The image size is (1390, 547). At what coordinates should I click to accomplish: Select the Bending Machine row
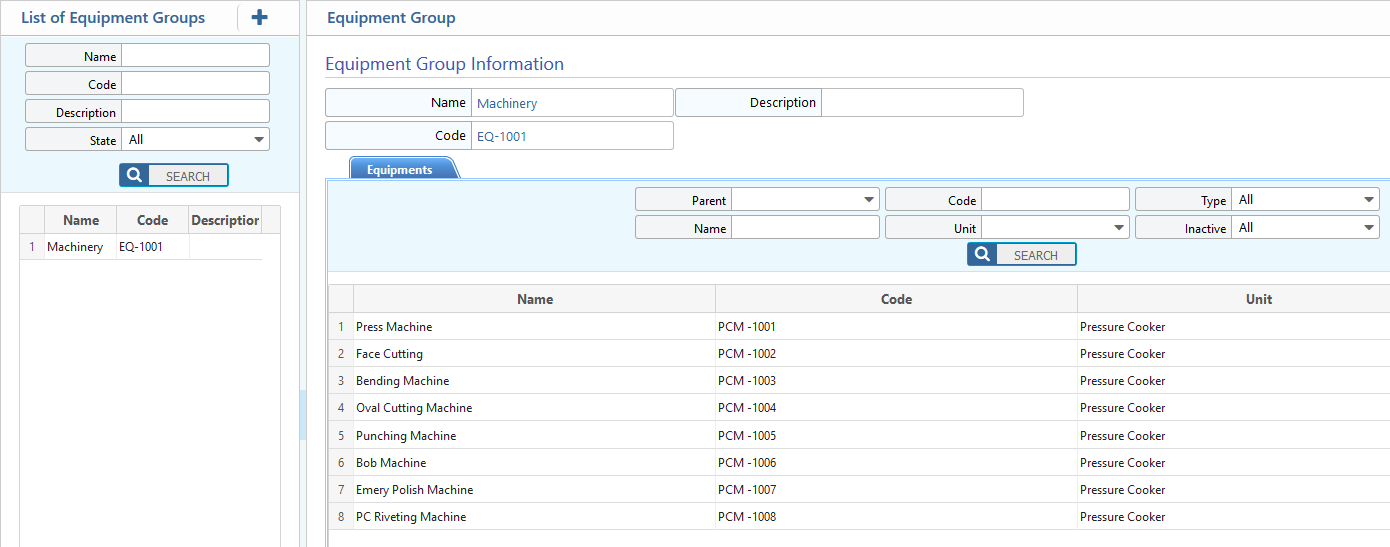tap(860, 381)
